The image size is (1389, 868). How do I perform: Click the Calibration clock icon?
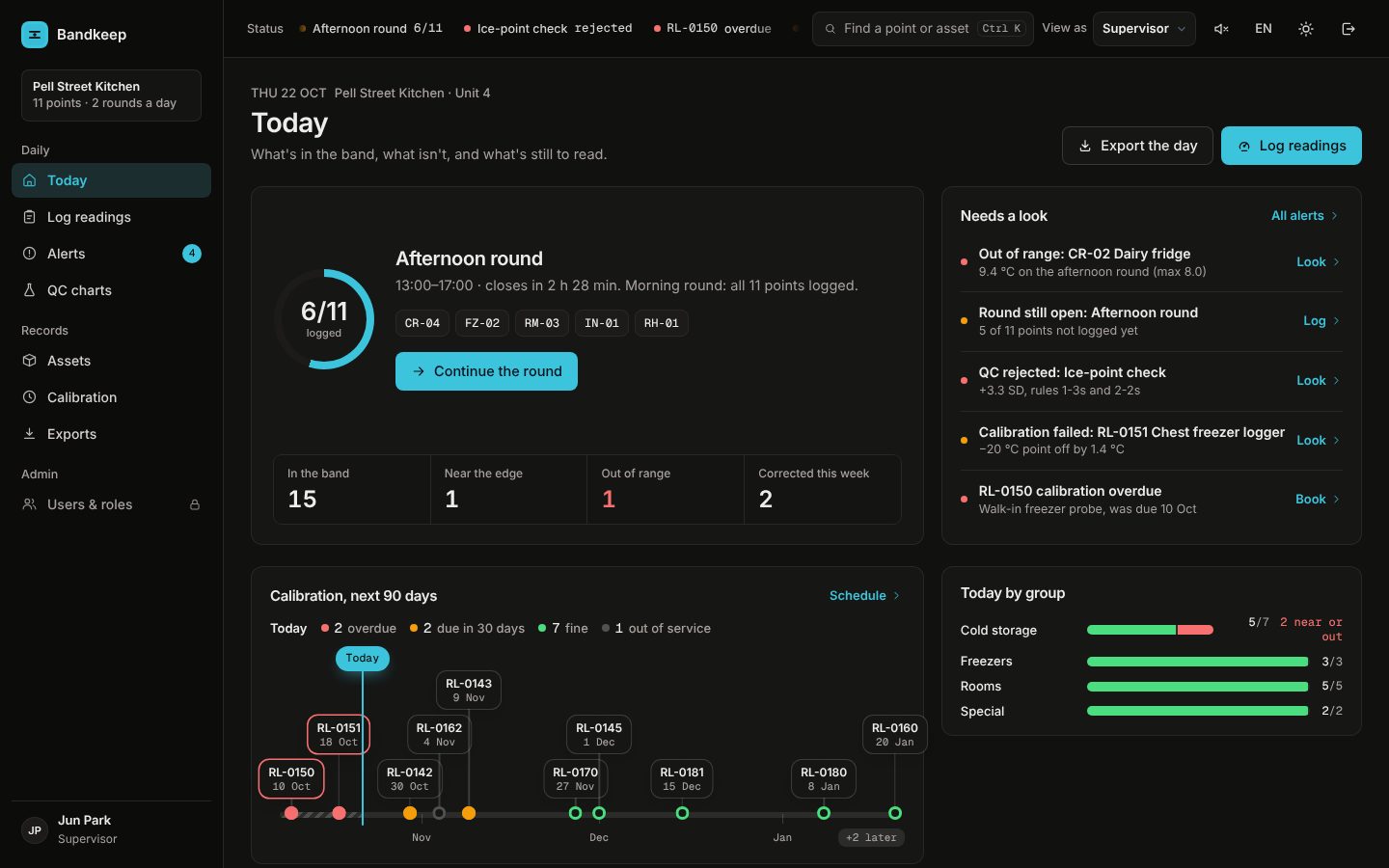point(29,397)
